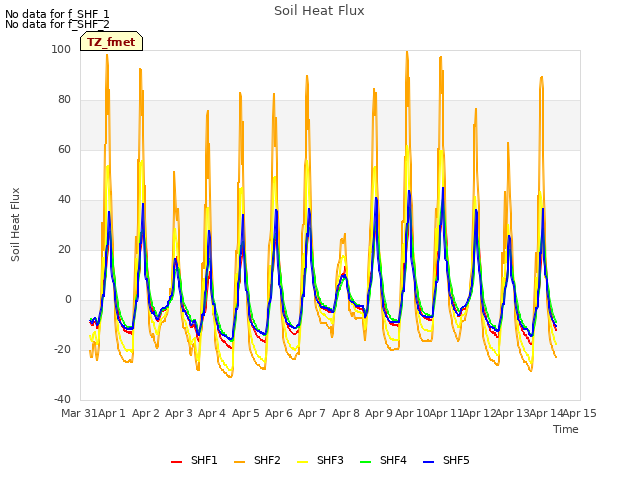Click the TZ_fmet annotation box
The width and height of the screenshot is (640, 480).
click(x=111, y=41)
